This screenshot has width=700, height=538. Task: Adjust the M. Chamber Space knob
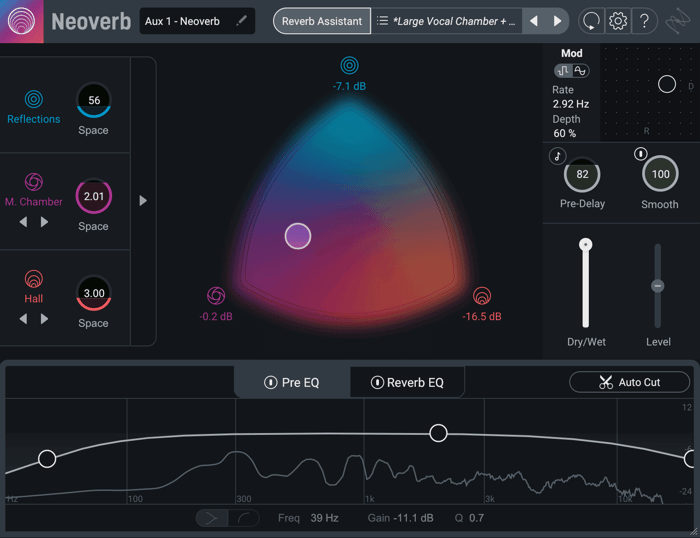click(x=94, y=196)
